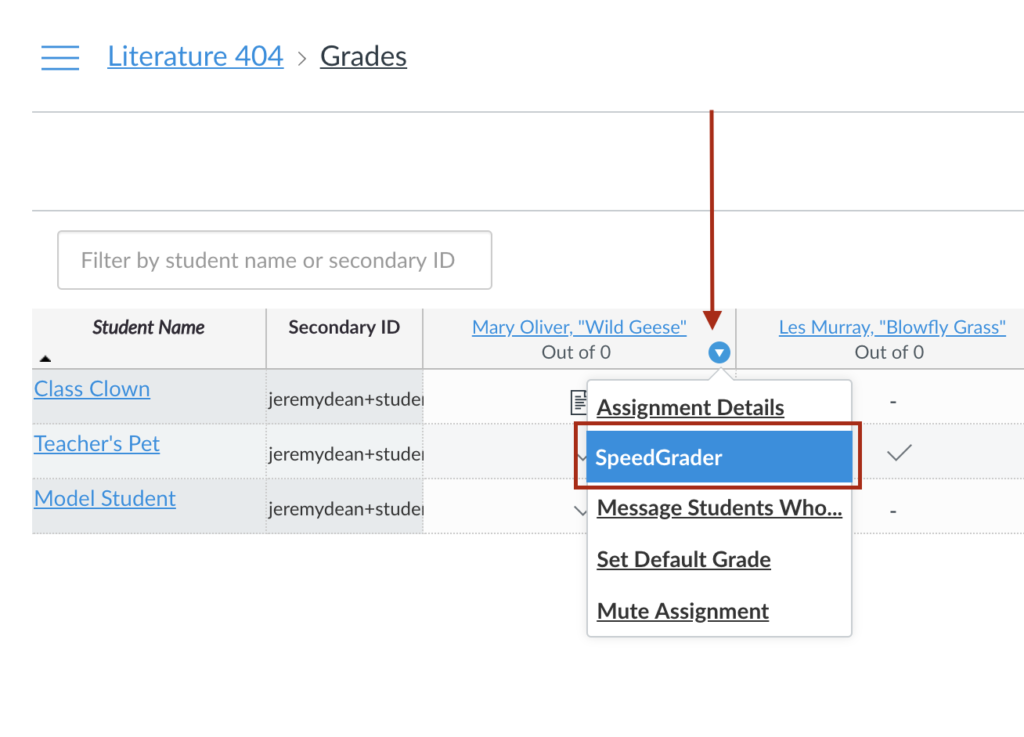The height and width of the screenshot is (737, 1024).
Task: Select SpeedGrader from the assignment menu
Action: click(658, 456)
